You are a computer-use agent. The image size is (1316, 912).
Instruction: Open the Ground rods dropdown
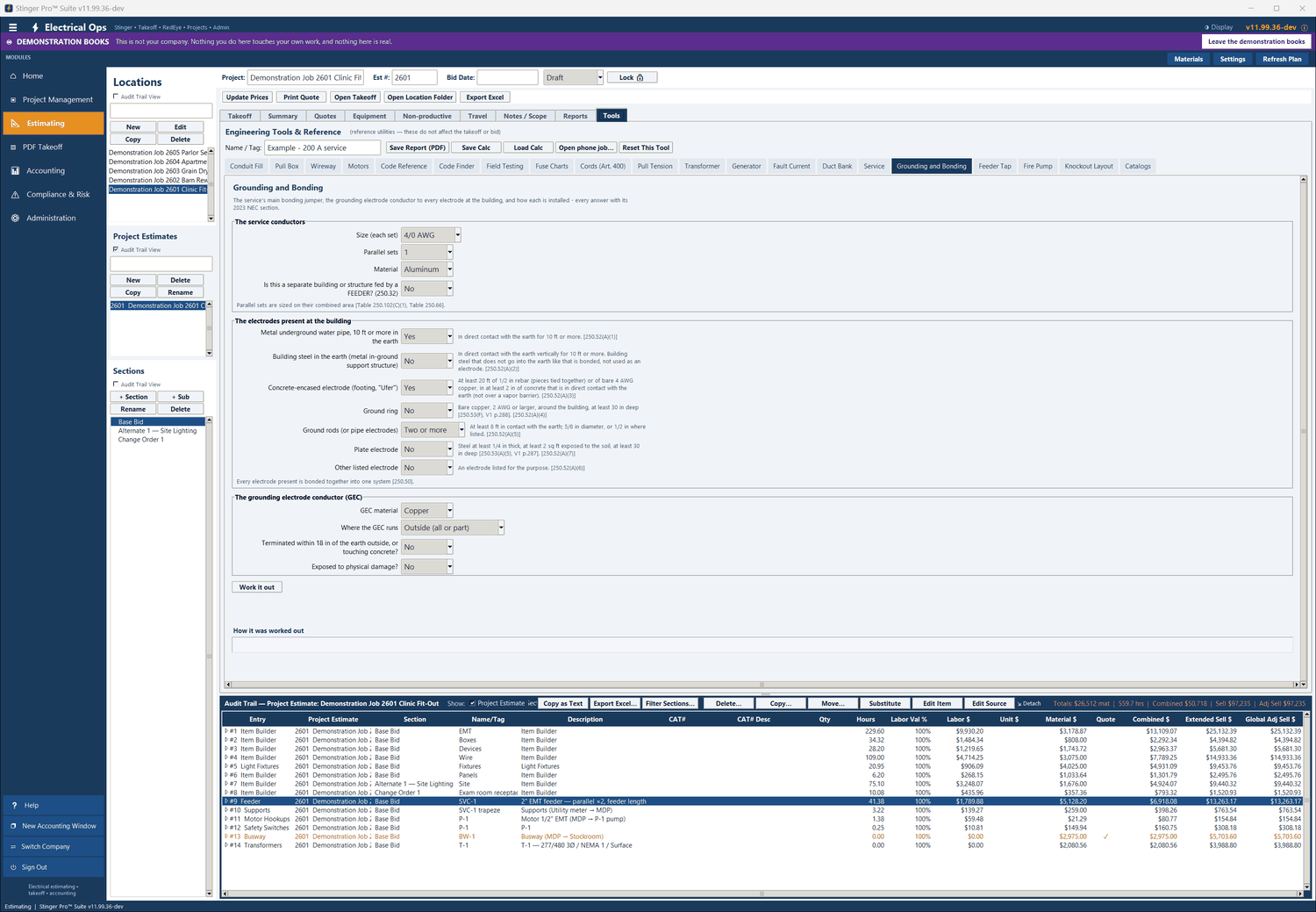click(433, 430)
